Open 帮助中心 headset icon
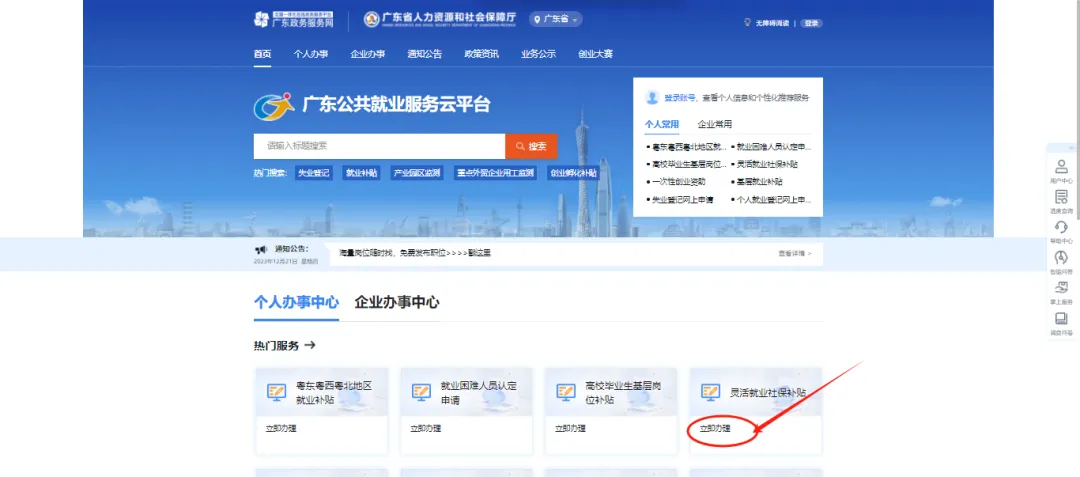The height and width of the screenshot is (477, 1080). tap(1061, 229)
